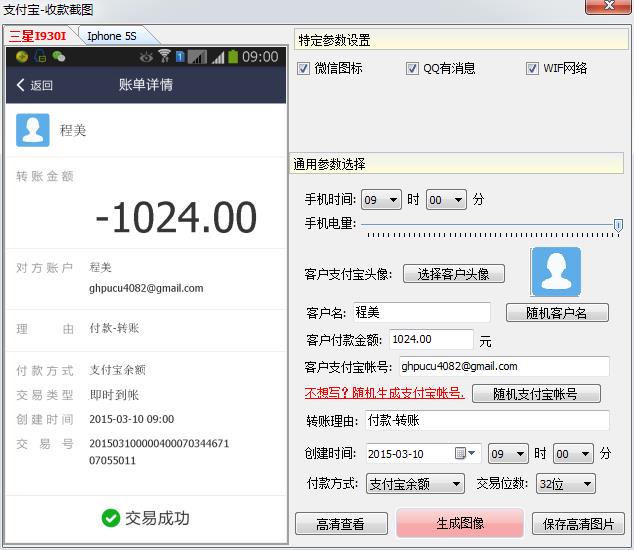Click the customer Alipay avatar thumbnail

pos(556,270)
